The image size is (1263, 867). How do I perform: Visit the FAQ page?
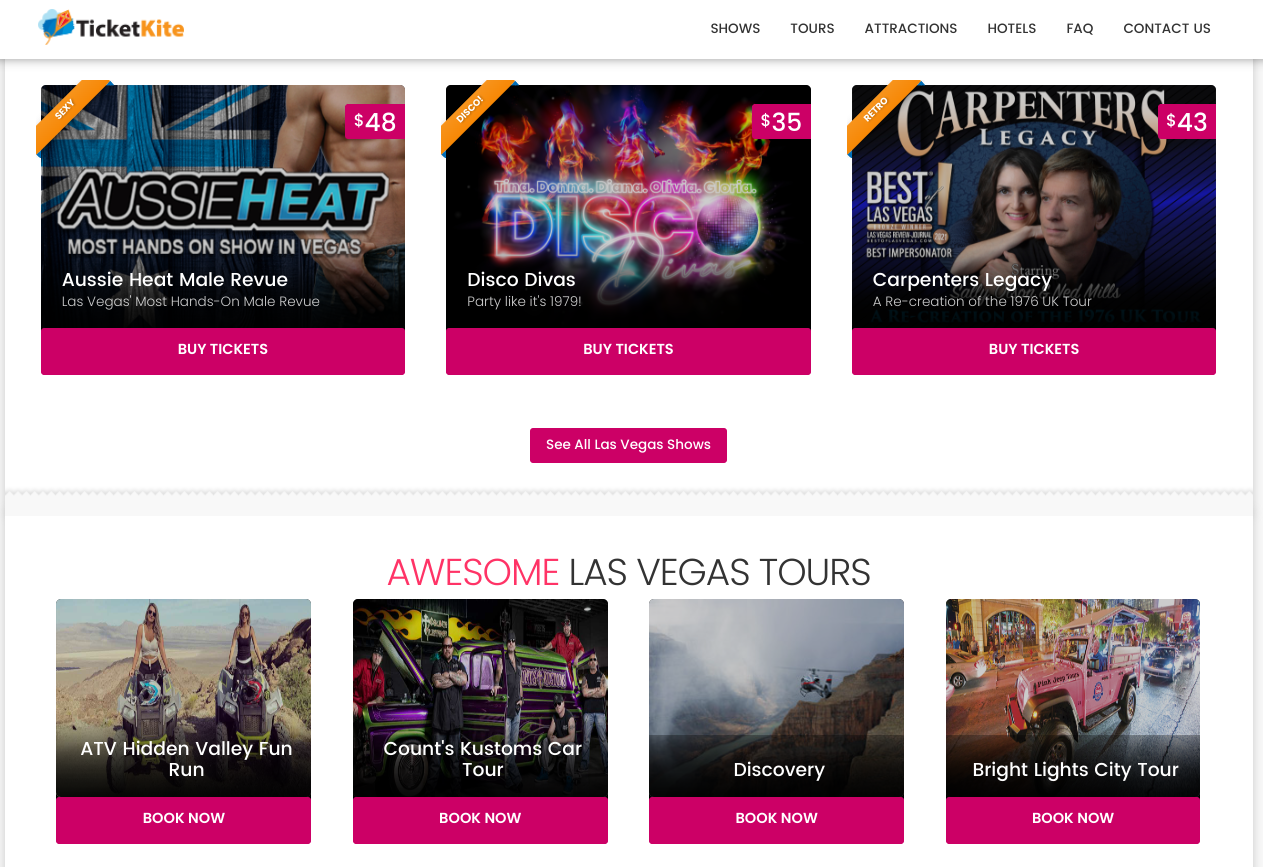click(x=1080, y=28)
